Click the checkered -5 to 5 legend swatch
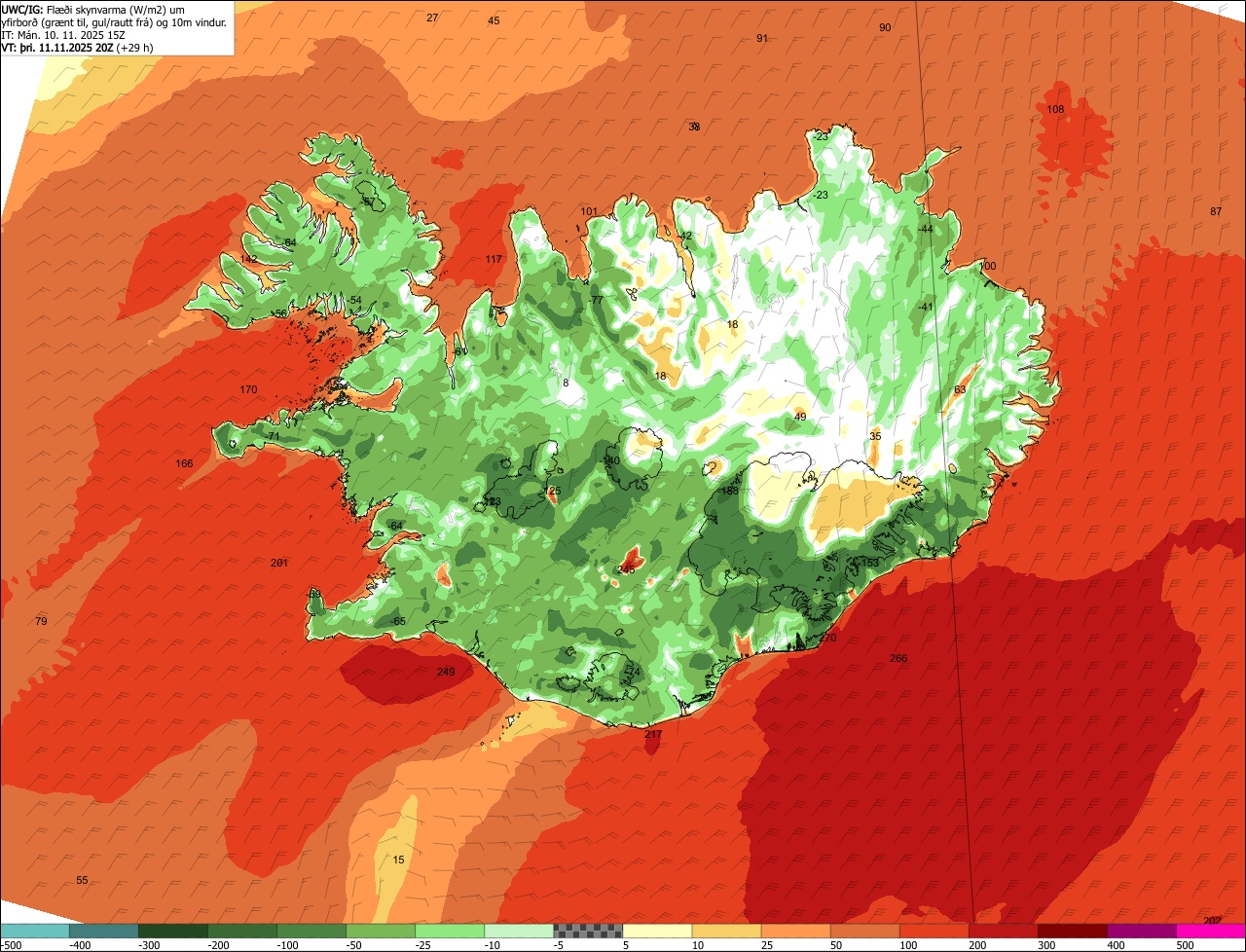Viewport: 1246px width, 952px height. (587, 931)
